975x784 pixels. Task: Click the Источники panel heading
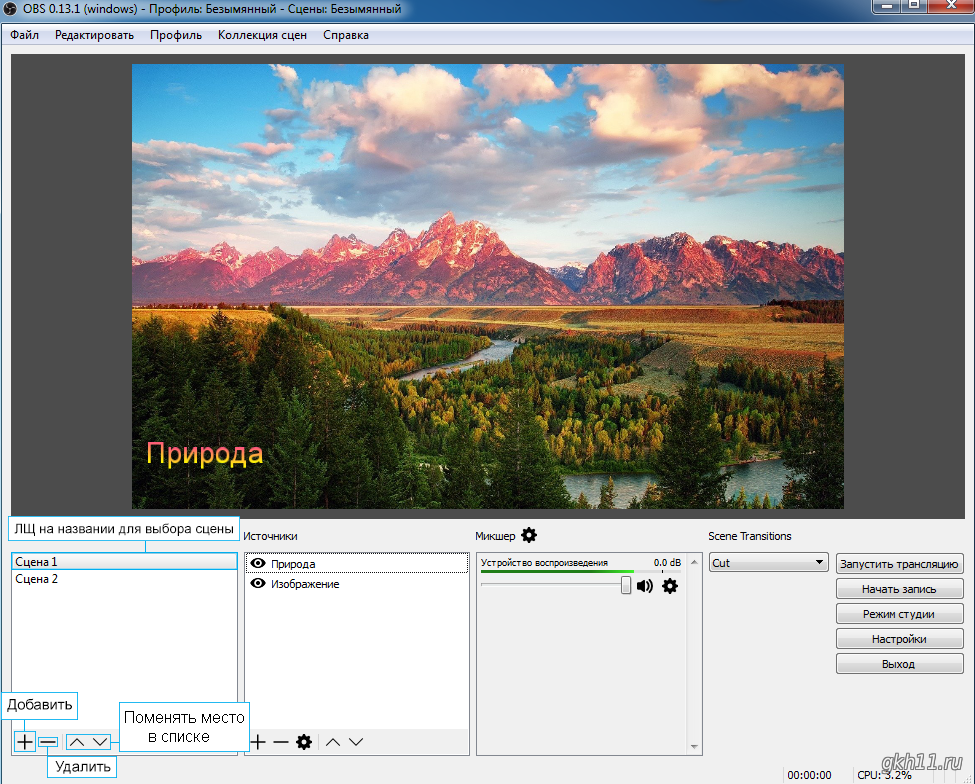point(270,536)
